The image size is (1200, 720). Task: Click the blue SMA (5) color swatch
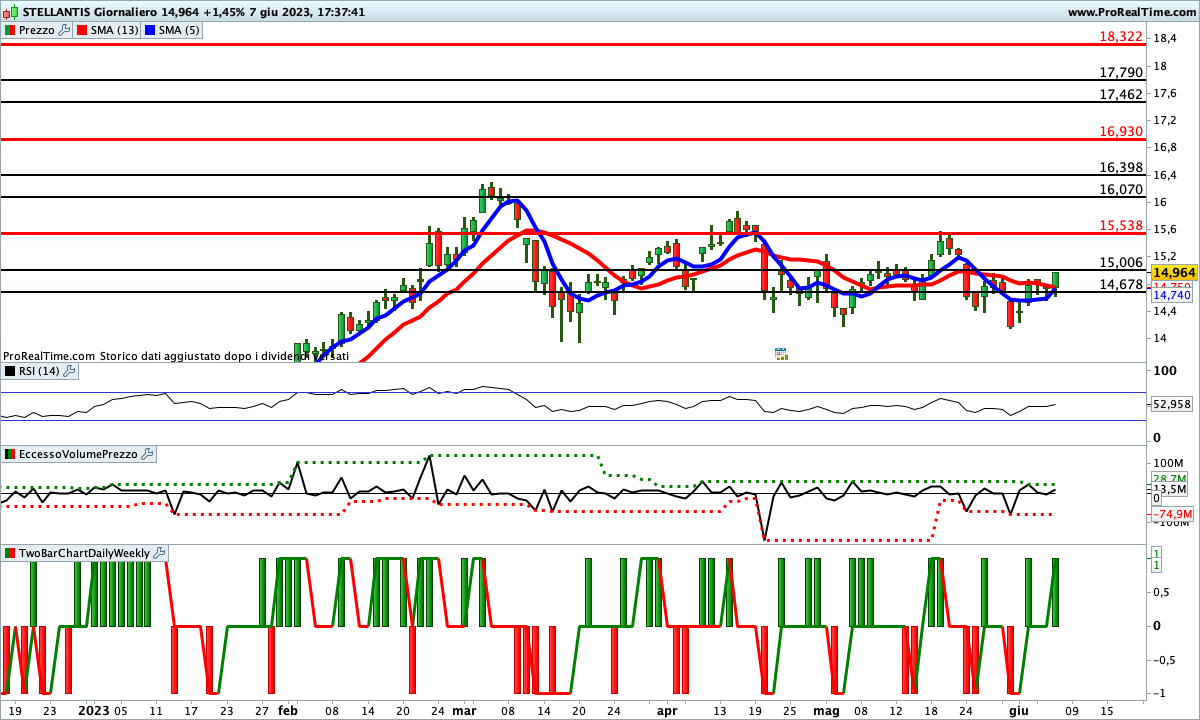151,30
